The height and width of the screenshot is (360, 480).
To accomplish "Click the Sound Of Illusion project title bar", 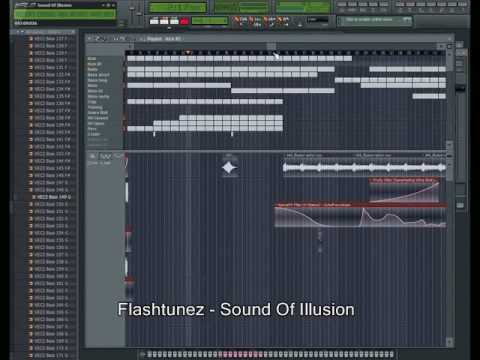I will click(x=65, y=5).
